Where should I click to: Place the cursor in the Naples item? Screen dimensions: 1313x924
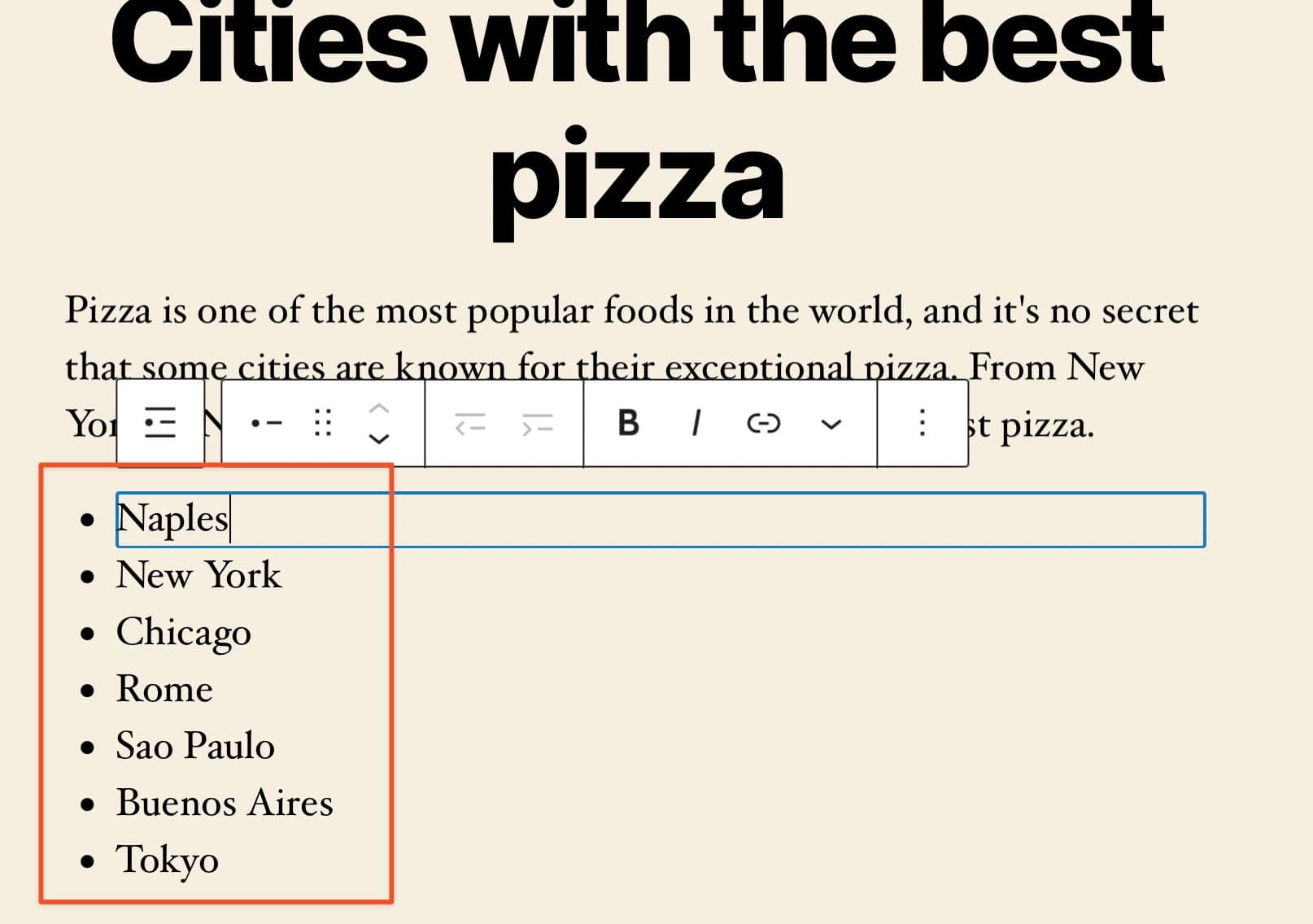(173, 518)
